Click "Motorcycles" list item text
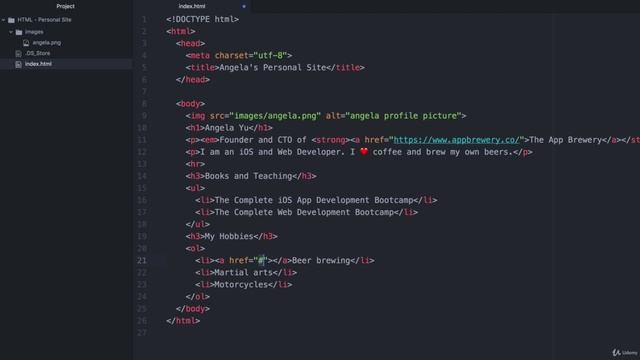This screenshot has width=640, height=360. [x=241, y=285]
